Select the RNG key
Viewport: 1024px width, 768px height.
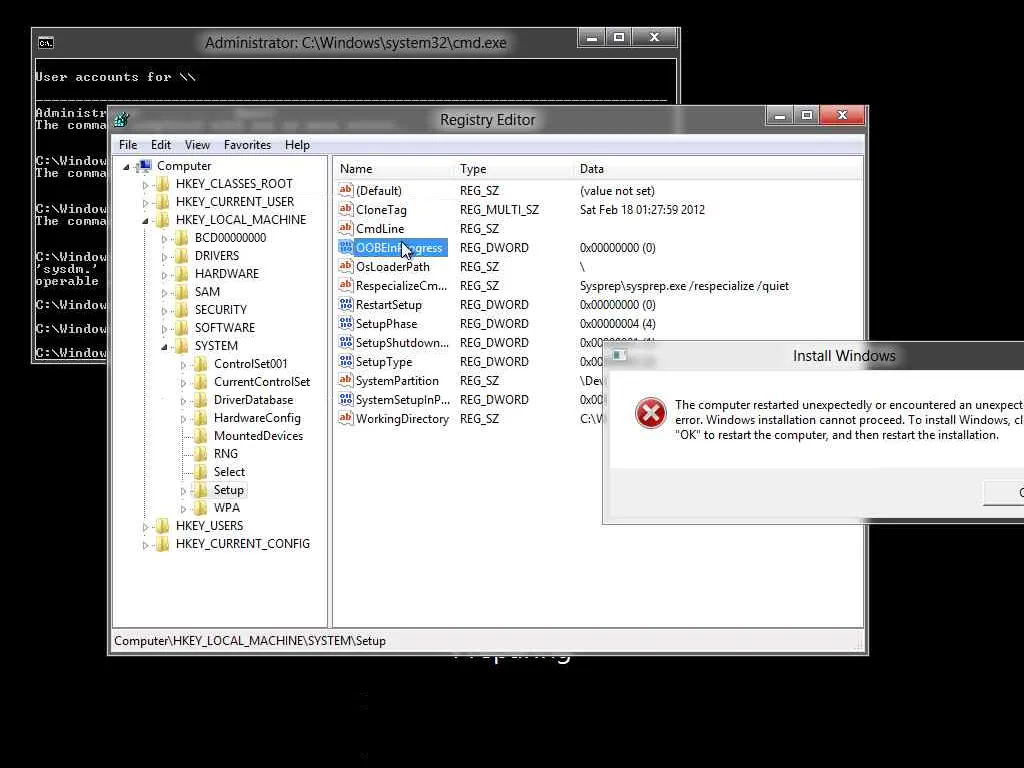click(225, 454)
